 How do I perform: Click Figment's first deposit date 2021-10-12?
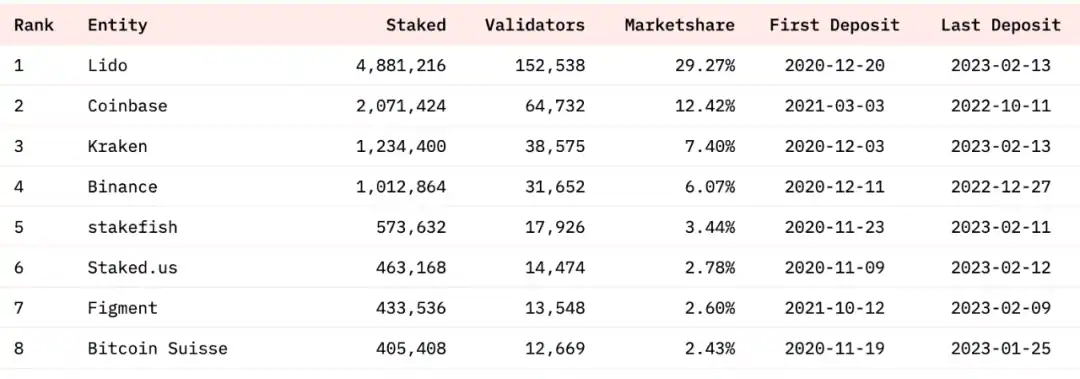834,308
